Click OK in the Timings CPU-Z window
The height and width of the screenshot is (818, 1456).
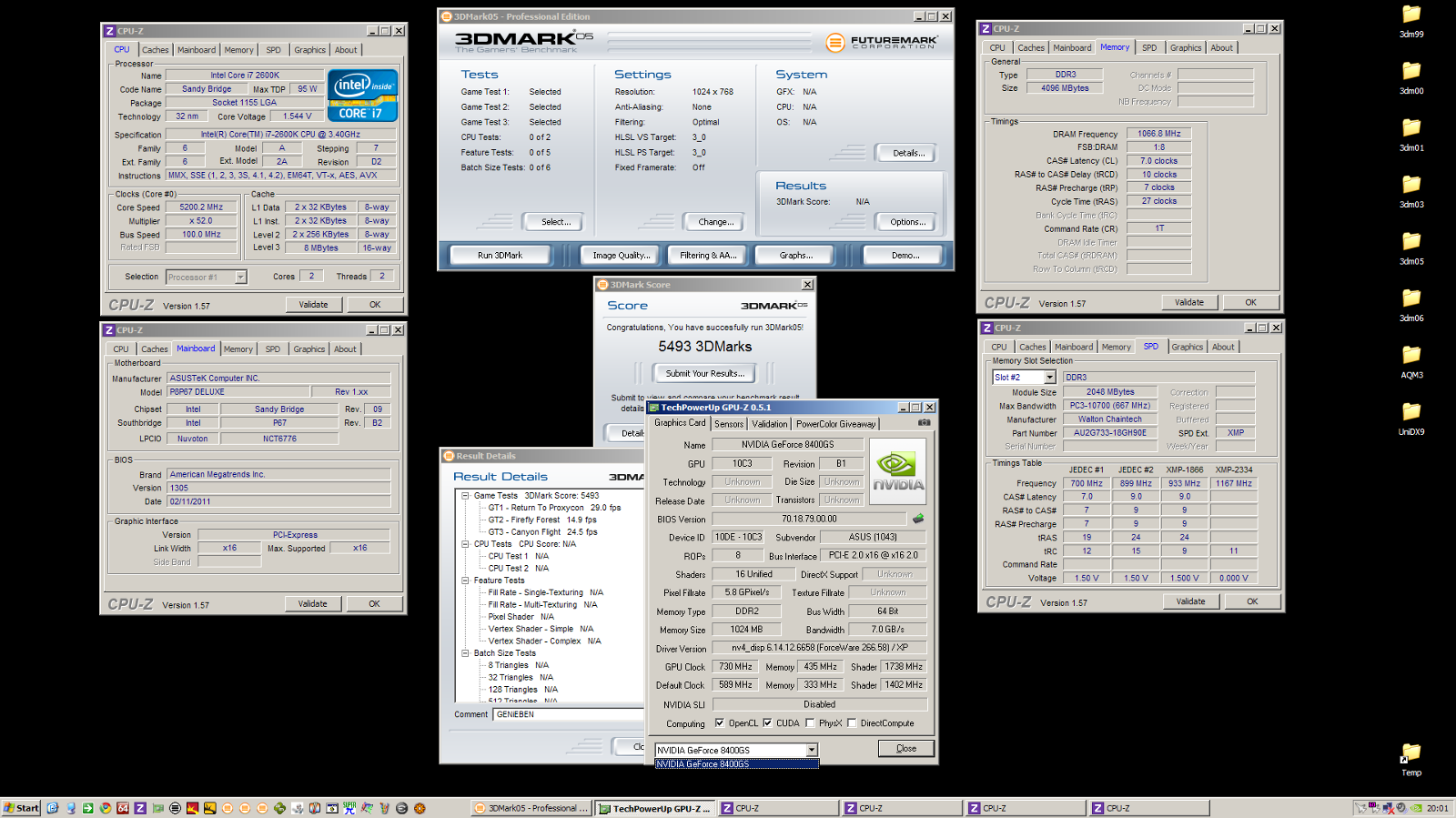point(1250,303)
